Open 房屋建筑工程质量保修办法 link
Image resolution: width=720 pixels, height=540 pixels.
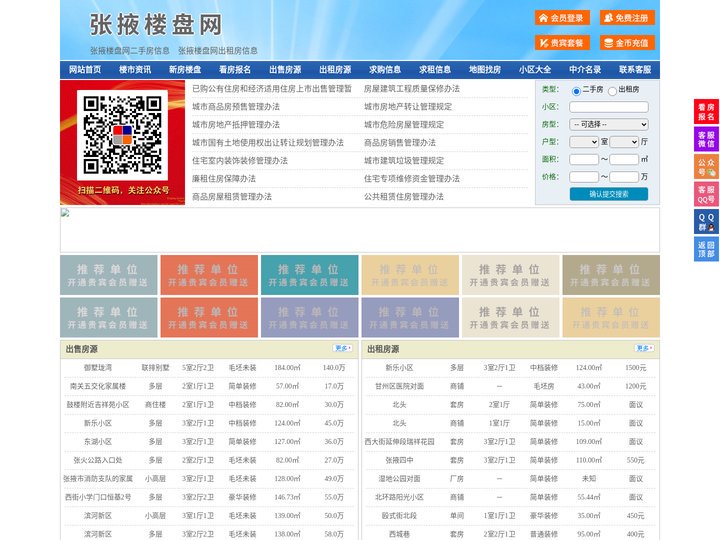[x=412, y=89]
